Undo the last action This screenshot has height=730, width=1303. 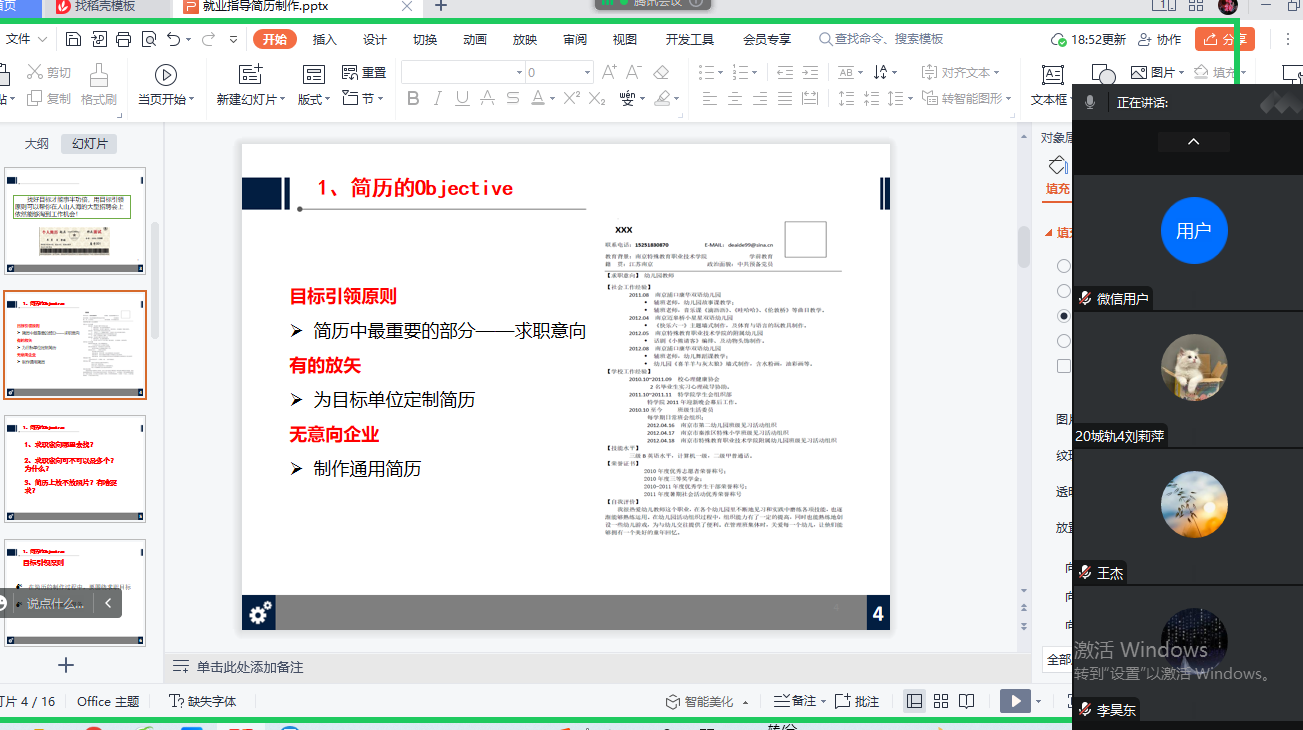pos(174,40)
